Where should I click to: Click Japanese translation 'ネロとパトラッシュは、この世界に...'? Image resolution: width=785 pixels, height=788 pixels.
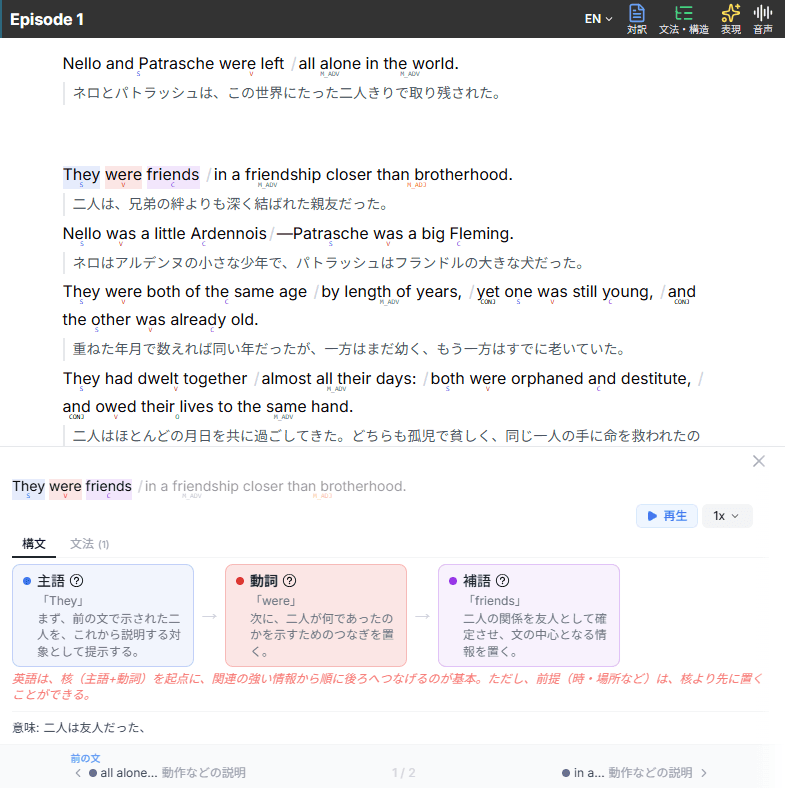tap(287, 93)
